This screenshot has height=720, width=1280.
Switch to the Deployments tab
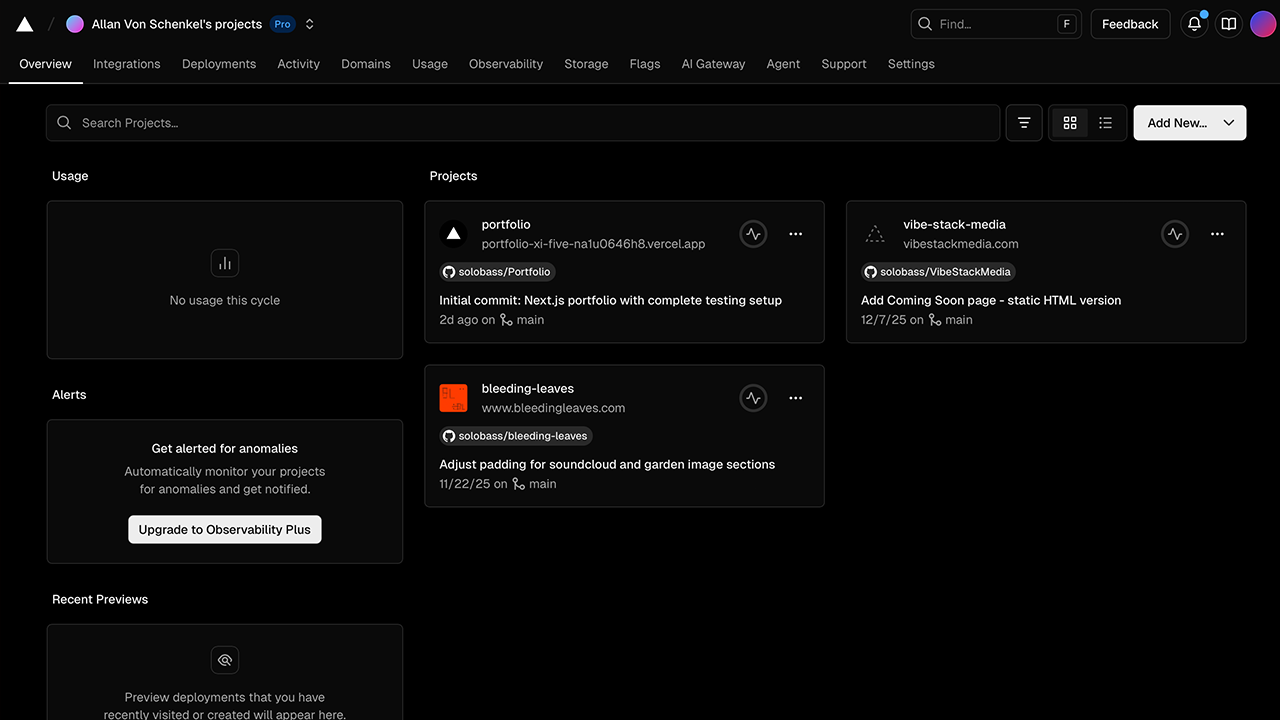218,63
